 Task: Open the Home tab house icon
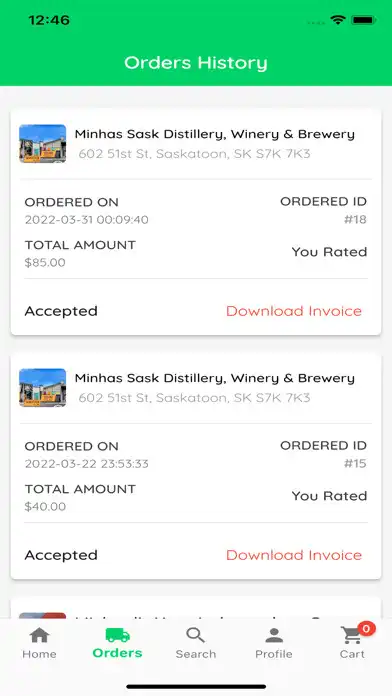pos(40,635)
